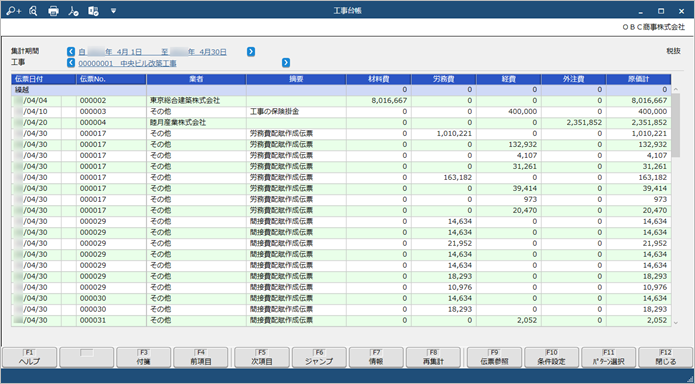
Task: Click the 外注費 column header
Action: point(574,79)
